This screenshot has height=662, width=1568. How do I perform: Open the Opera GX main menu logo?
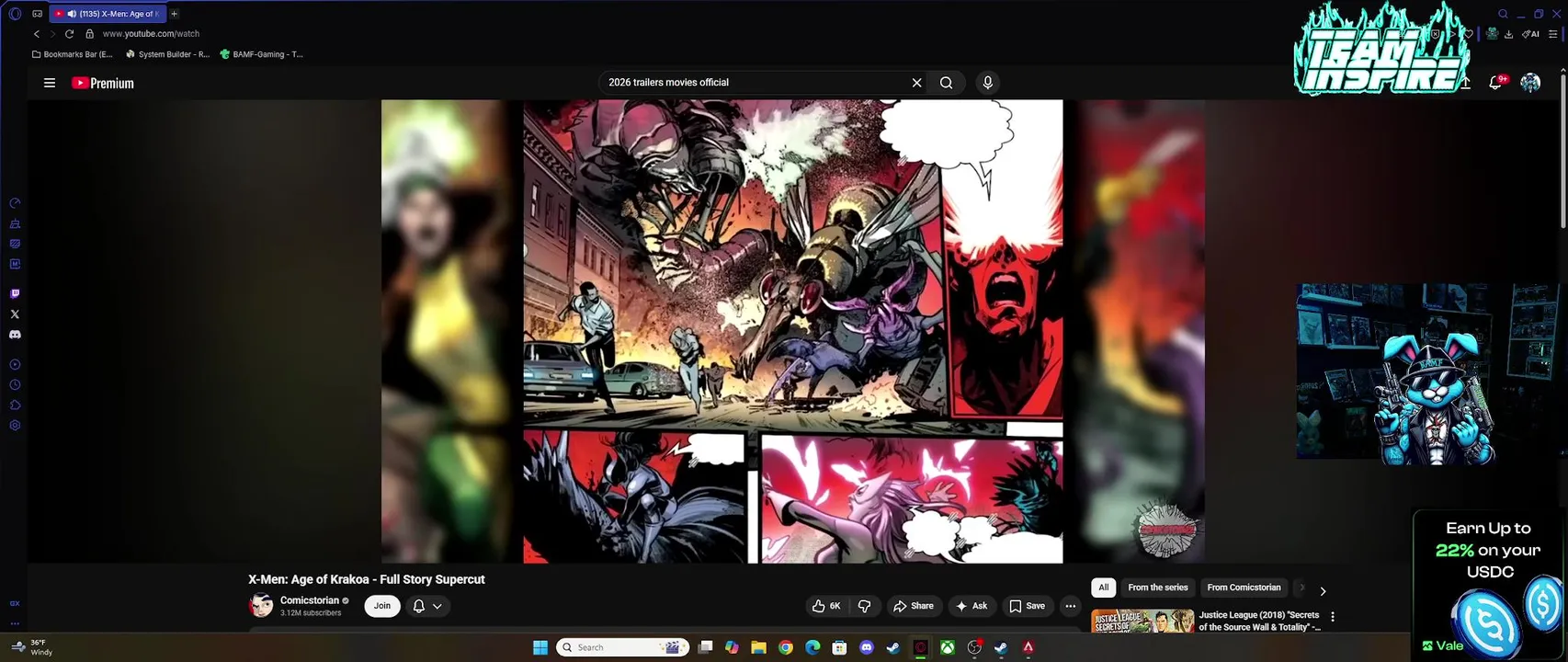pyautogui.click(x=15, y=14)
